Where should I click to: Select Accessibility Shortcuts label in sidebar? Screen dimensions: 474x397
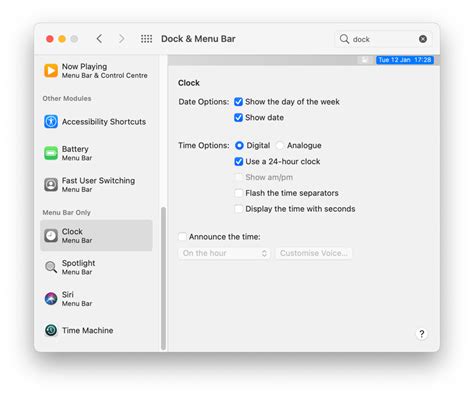coord(104,122)
